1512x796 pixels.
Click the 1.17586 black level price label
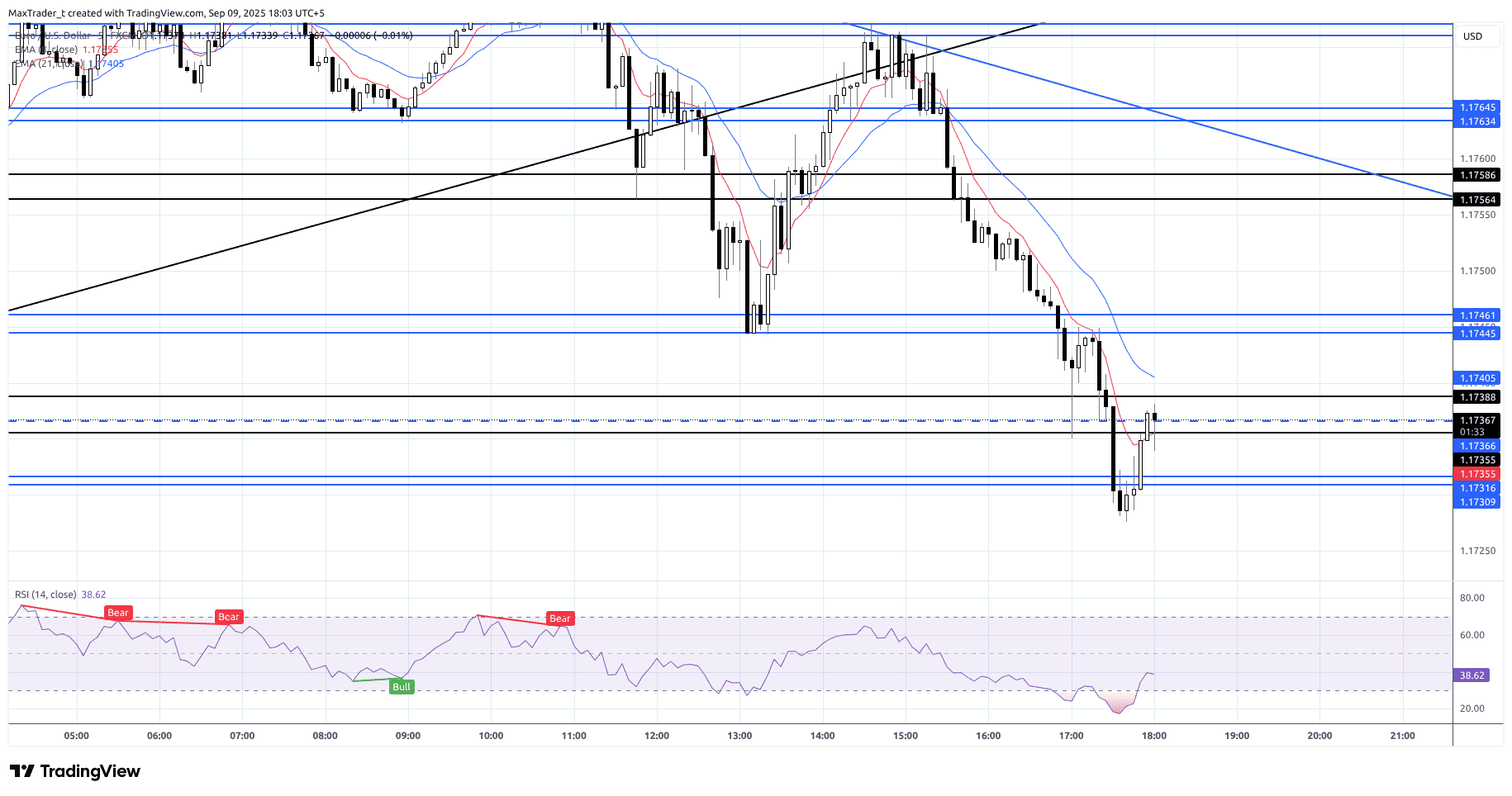tap(1476, 175)
